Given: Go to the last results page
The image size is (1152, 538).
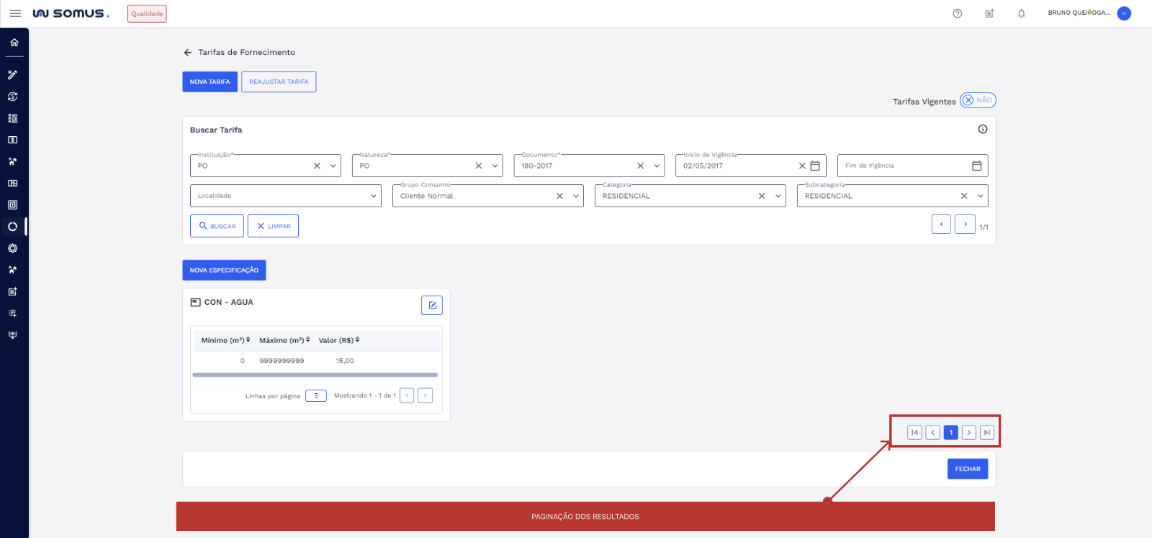Looking at the screenshot, I should coord(987,432).
